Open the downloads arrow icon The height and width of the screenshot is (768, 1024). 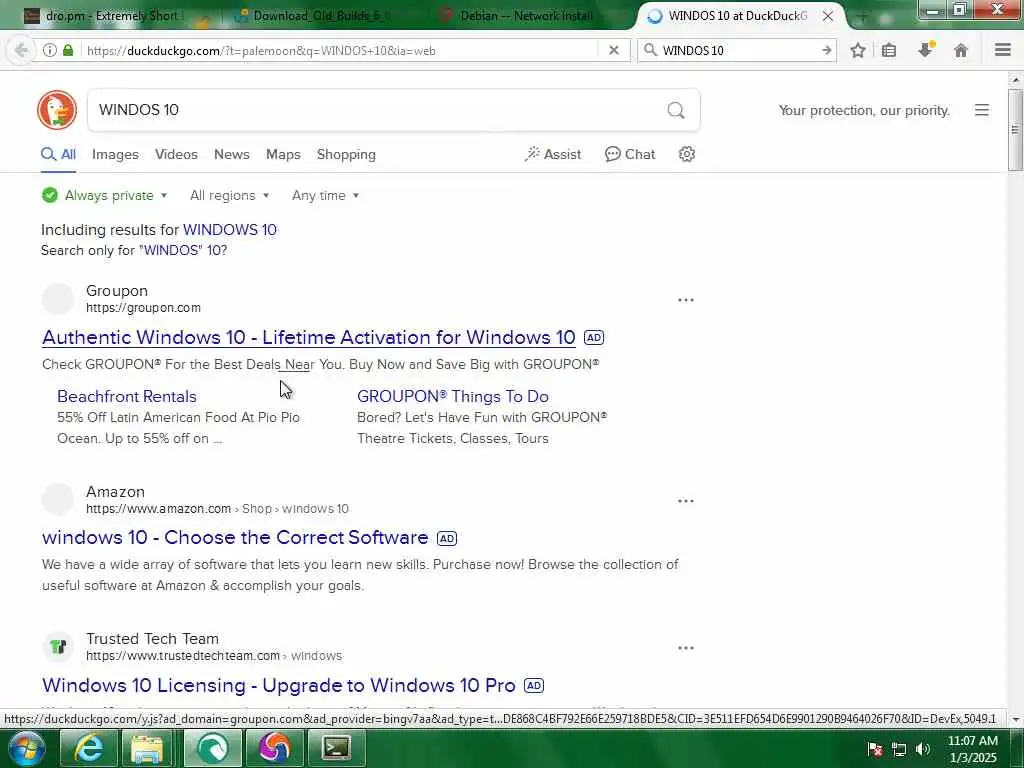925,50
